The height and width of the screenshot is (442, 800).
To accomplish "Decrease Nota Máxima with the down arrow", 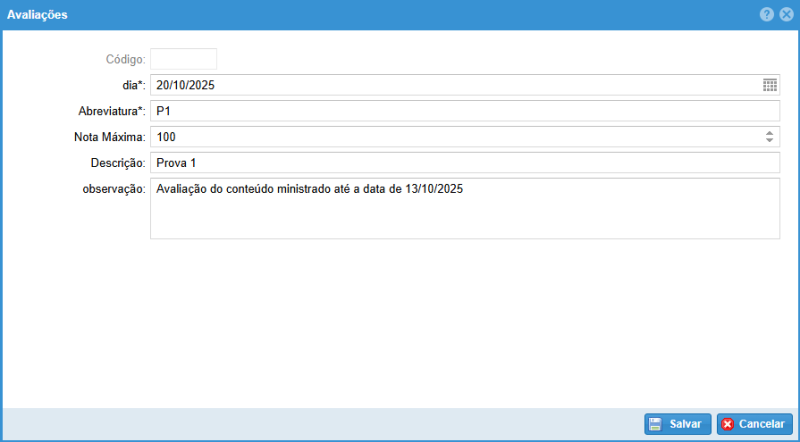I will [x=769, y=141].
